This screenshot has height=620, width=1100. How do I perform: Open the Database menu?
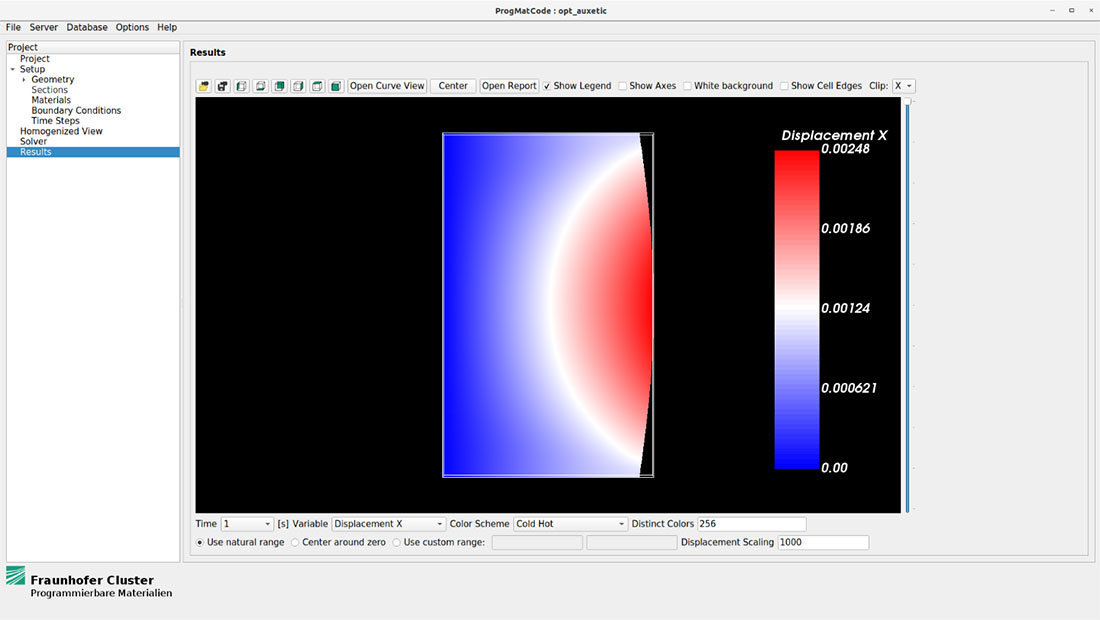[86, 27]
